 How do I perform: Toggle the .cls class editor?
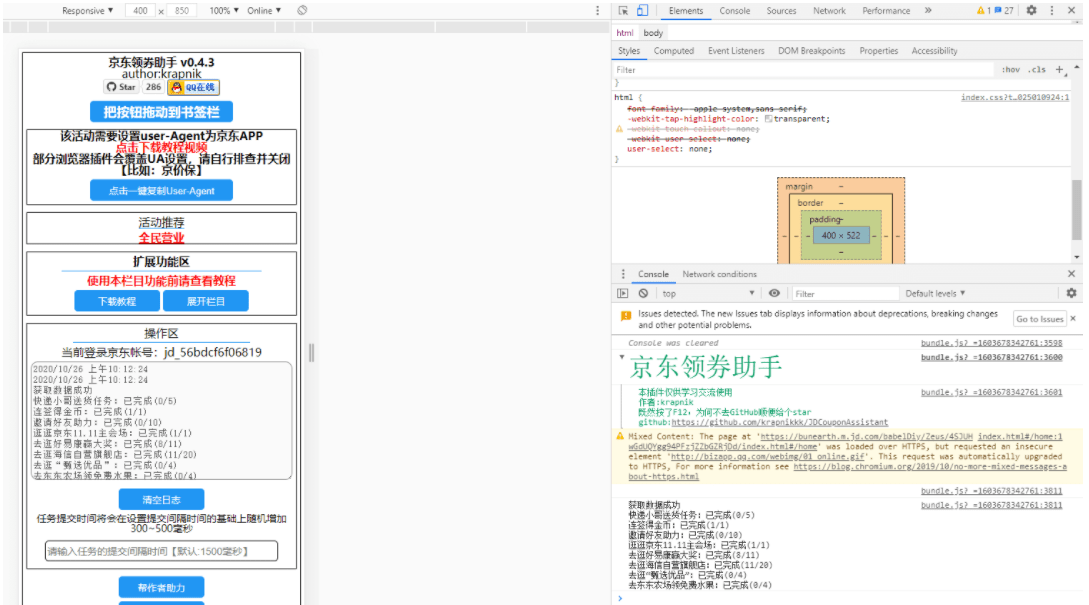coord(1038,69)
